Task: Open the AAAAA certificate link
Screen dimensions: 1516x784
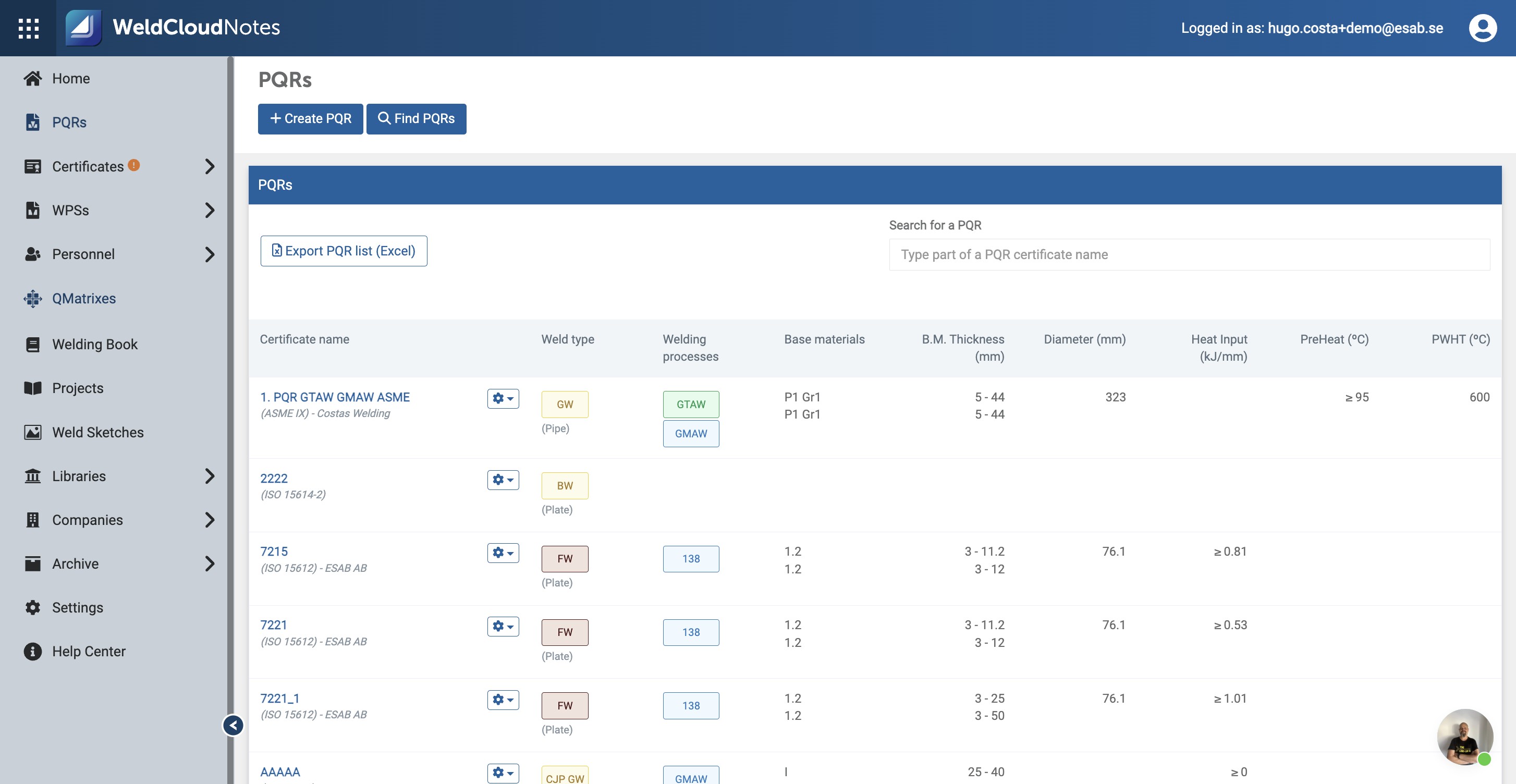Action: 279,771
